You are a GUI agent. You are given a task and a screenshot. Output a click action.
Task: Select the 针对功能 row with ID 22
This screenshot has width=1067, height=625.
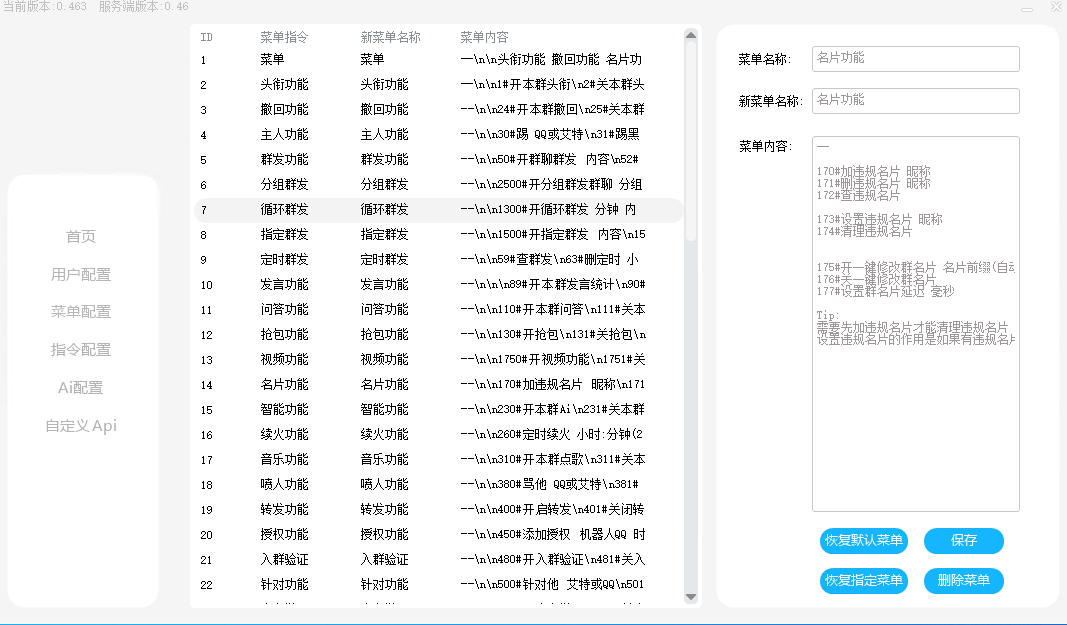pyautogui.click(x=438, y=585)
